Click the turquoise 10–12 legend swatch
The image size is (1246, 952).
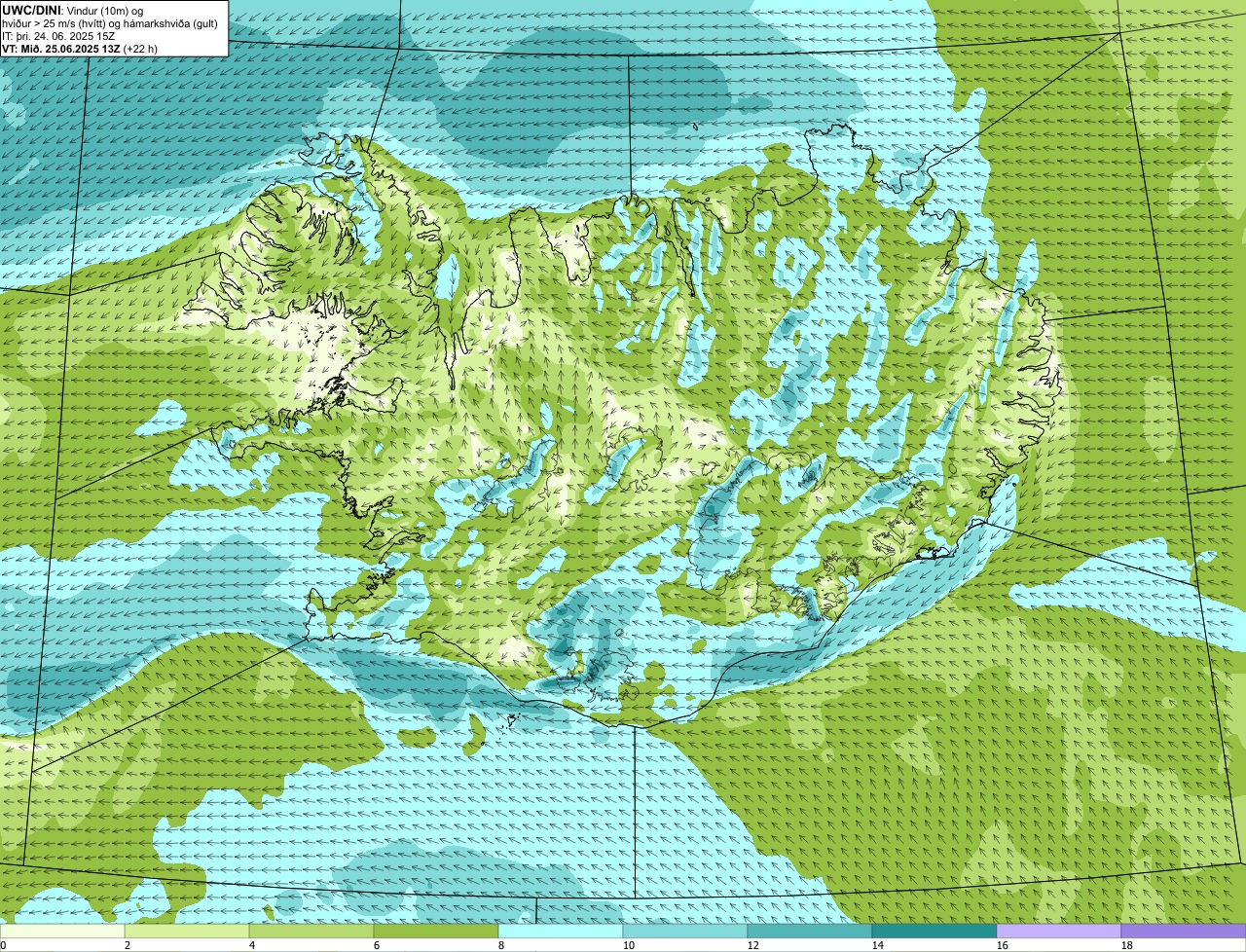click(x=685, y=932)
